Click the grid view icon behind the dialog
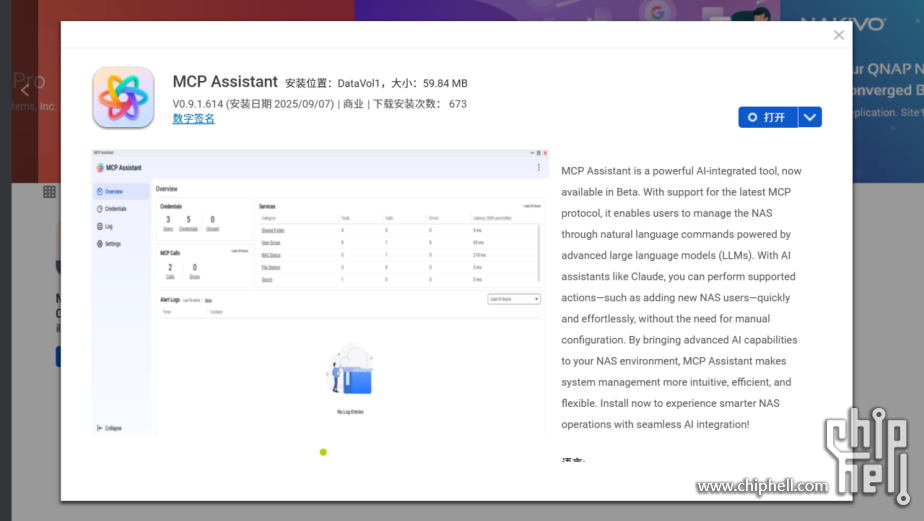924x521 pixels. 50,192
